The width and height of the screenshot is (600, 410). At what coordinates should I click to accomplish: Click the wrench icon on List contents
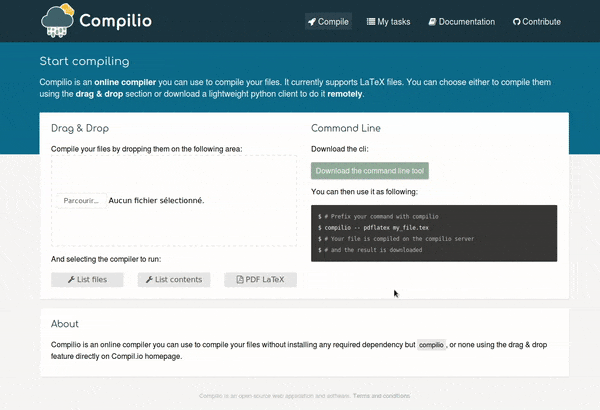(x=149, y=280)
